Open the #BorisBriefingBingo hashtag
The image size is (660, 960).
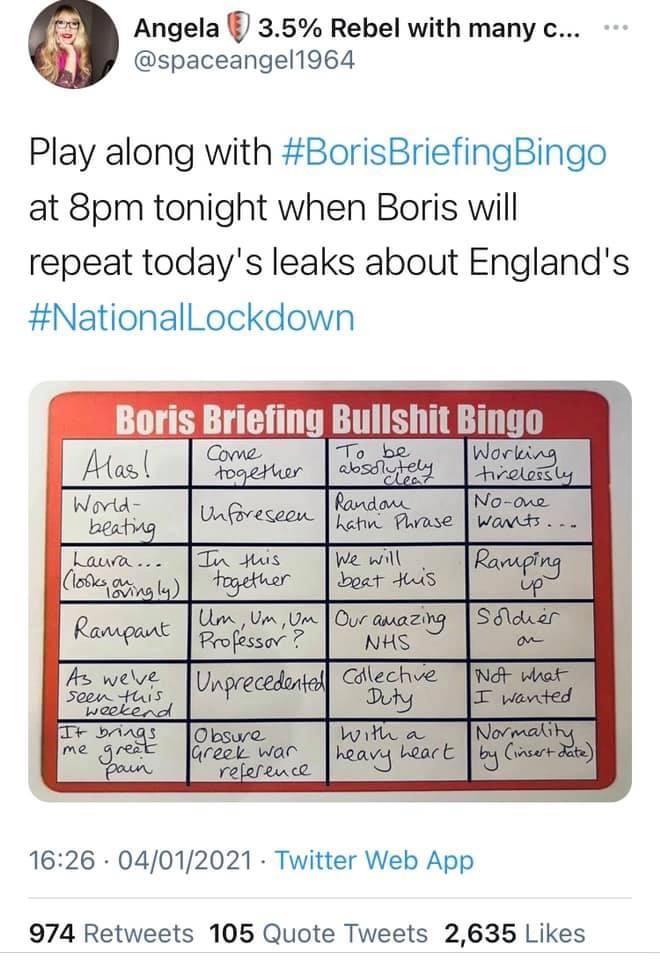[x=444, y=153]
